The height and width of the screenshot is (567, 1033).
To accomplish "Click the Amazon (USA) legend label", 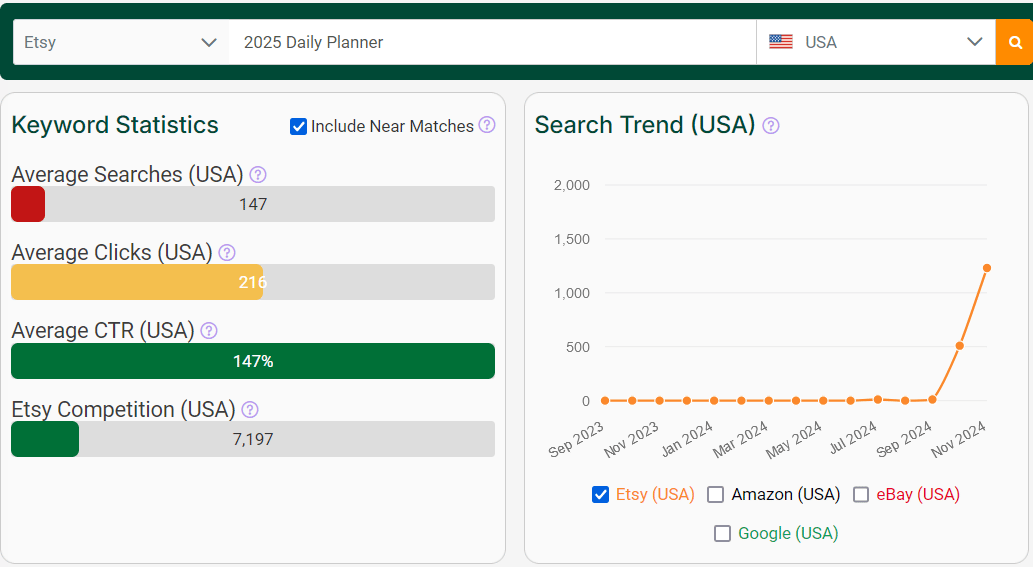I will point(785,495).
